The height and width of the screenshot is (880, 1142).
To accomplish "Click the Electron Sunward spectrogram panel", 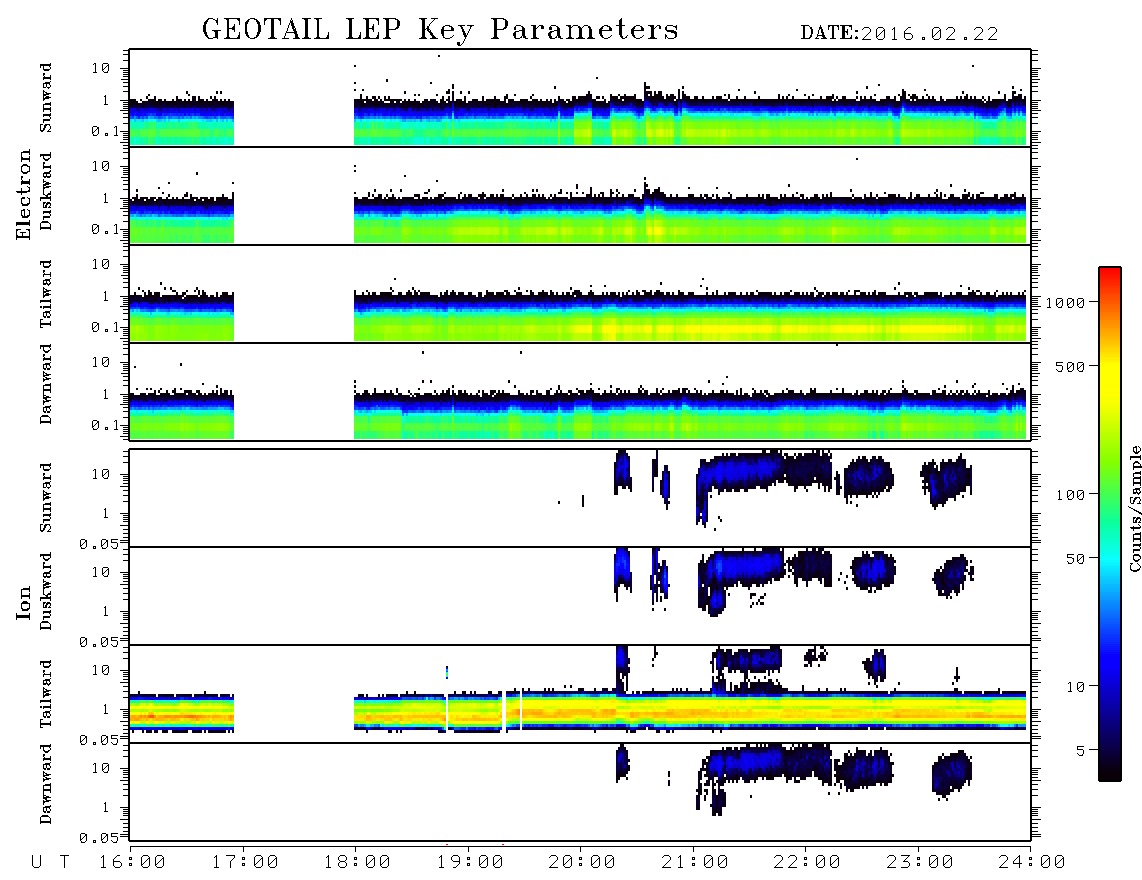I will [x=580, y=98].
